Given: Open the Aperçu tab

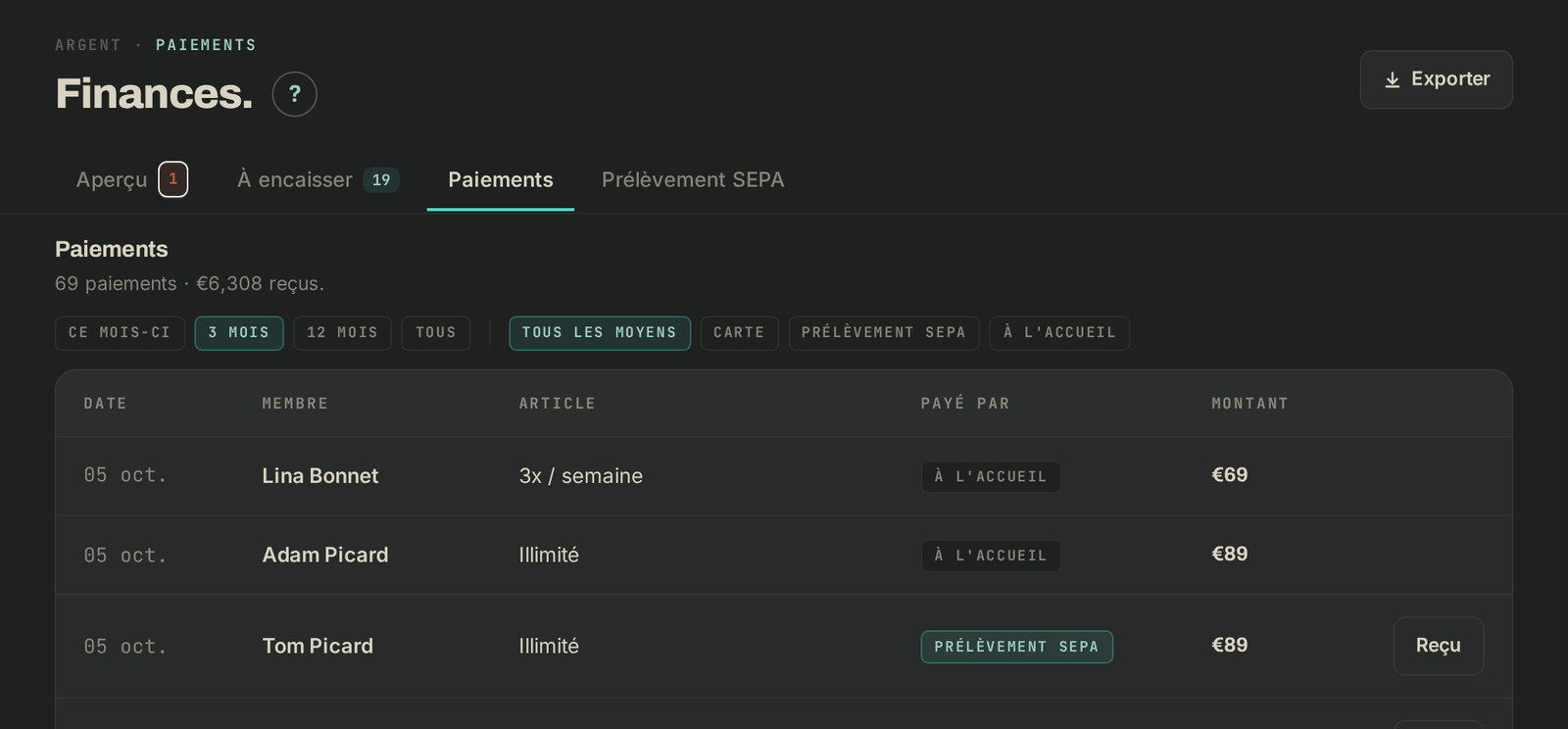Looking at the screenshot, I should tap(132, 179).
